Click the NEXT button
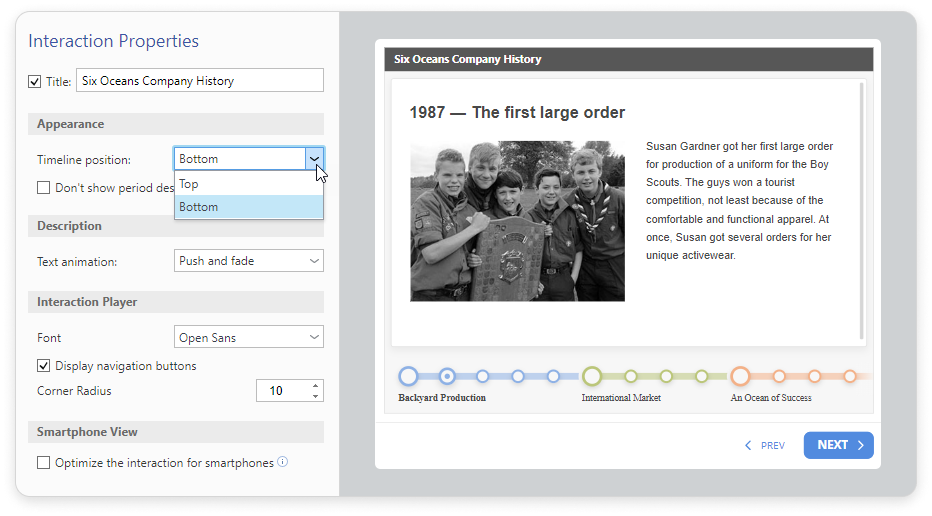Image resolution: width=932 pixels, height=516 pixels. click(x=838, y=445)
